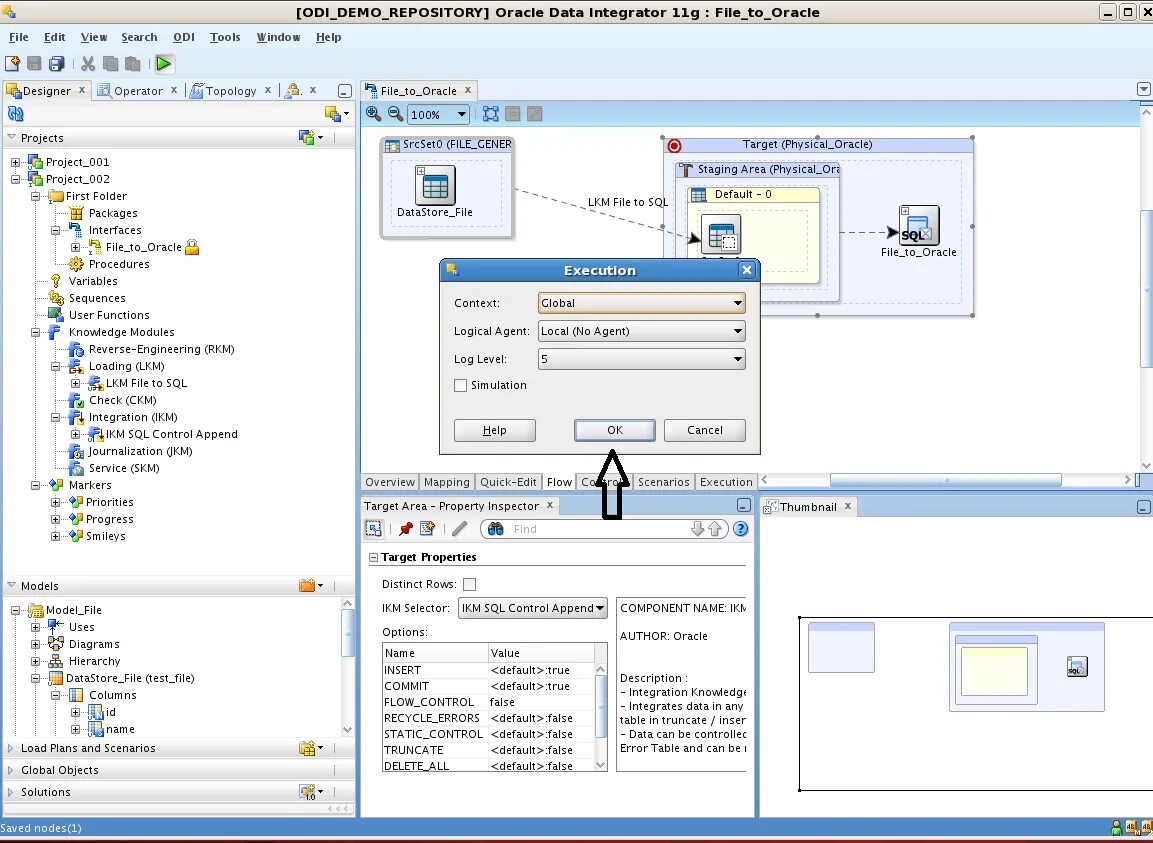Click OK in the Execution dialog

click(615, 430)
